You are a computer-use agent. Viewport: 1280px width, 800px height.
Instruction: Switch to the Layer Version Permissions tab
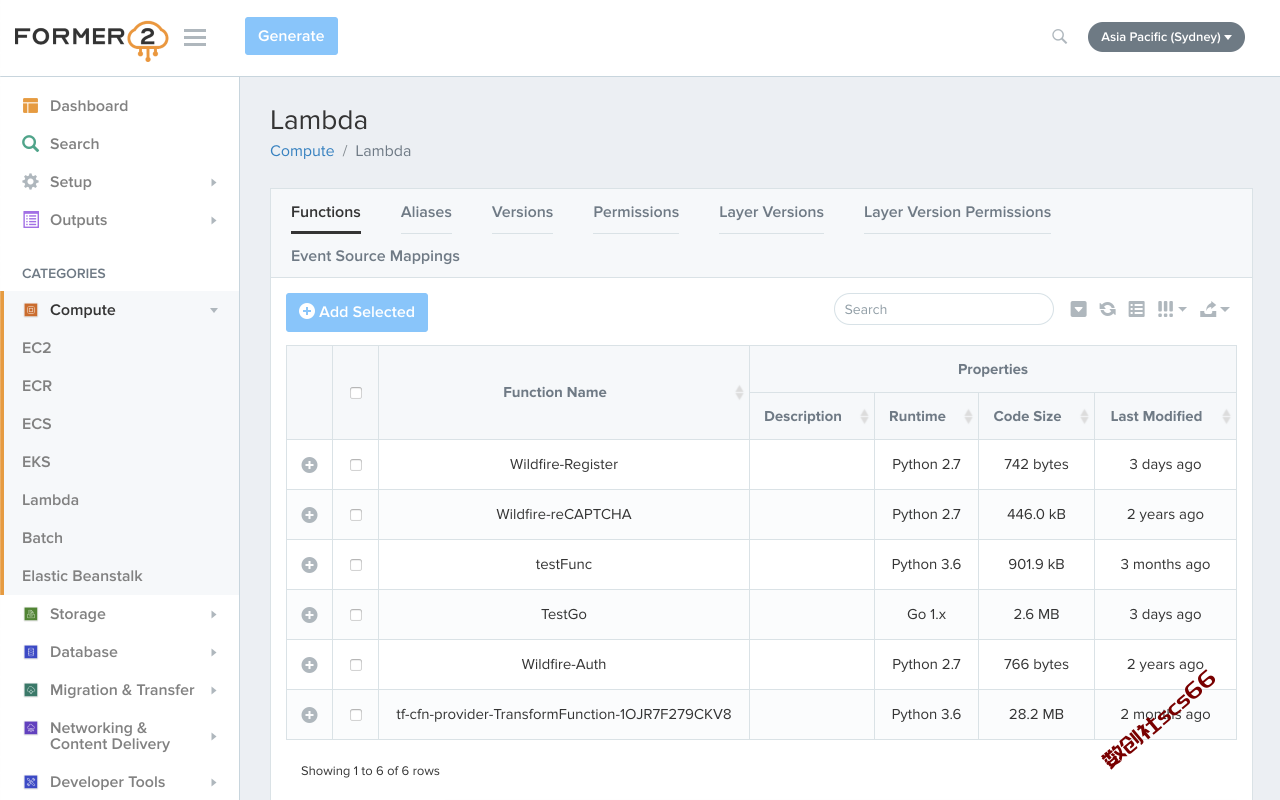pyautogui.click(x=957, y=212)
